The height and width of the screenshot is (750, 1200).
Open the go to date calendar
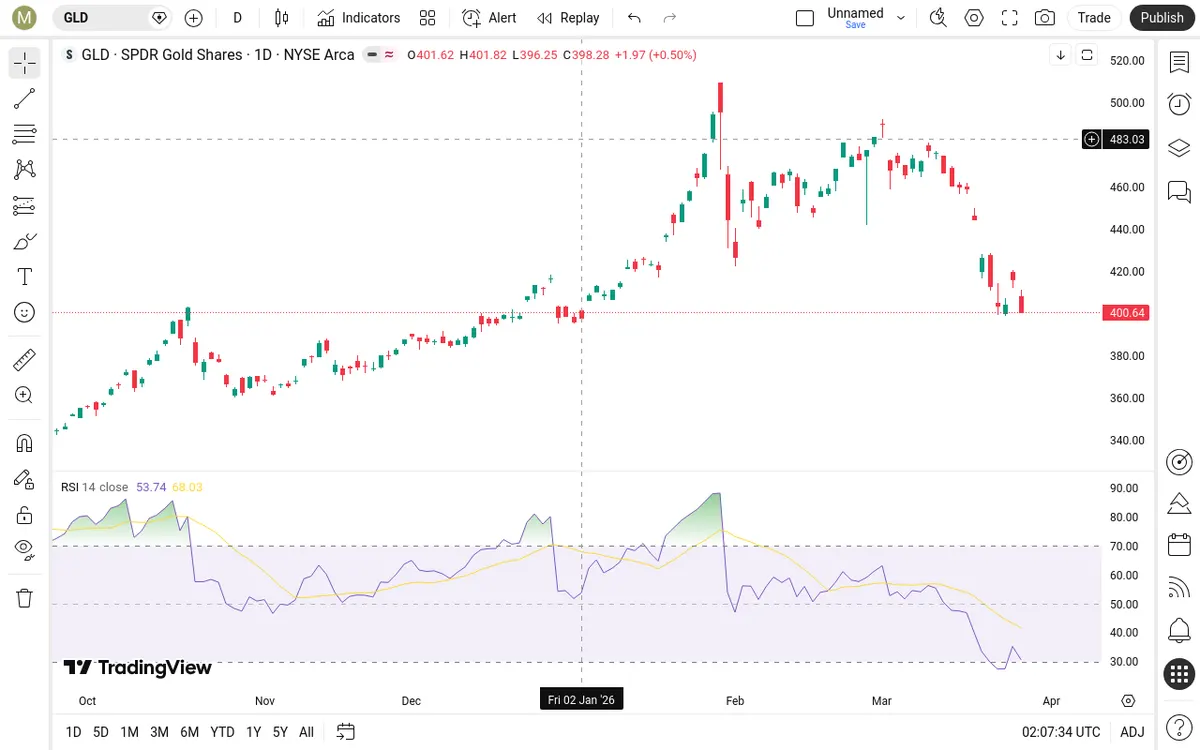(x=346, y=732)
